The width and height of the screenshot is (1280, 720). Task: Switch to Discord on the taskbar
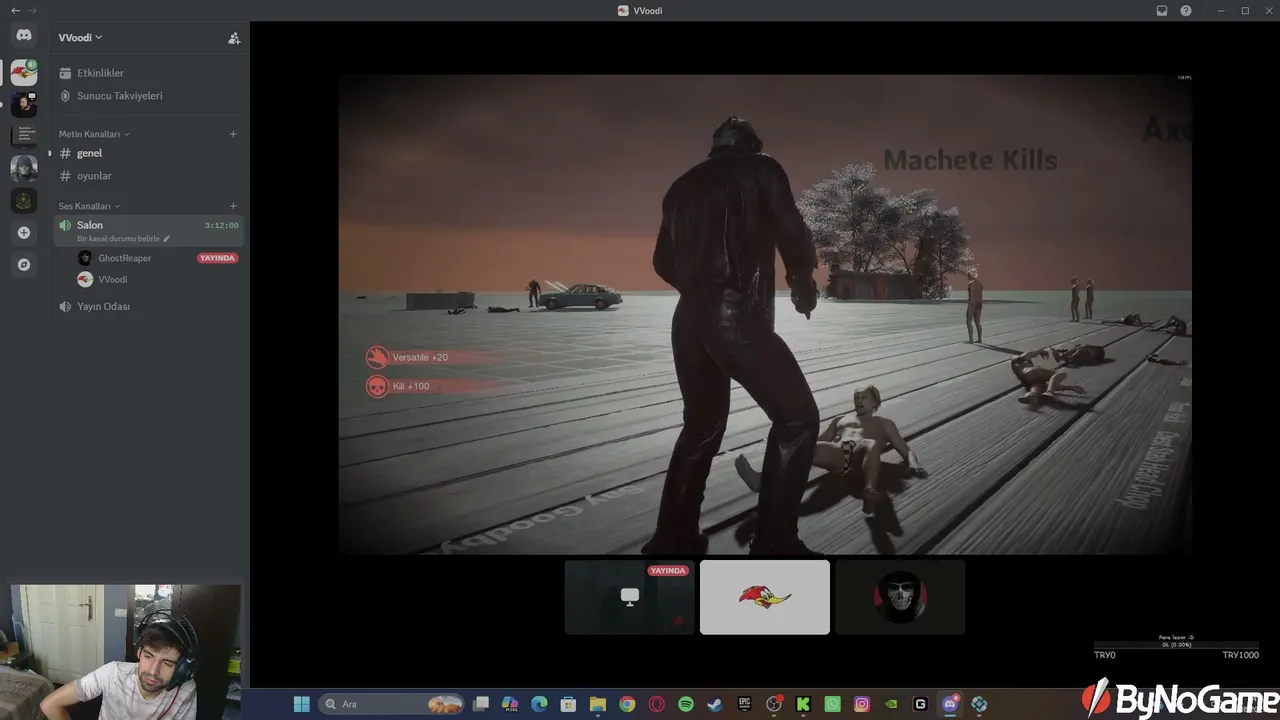pos(950,704)
